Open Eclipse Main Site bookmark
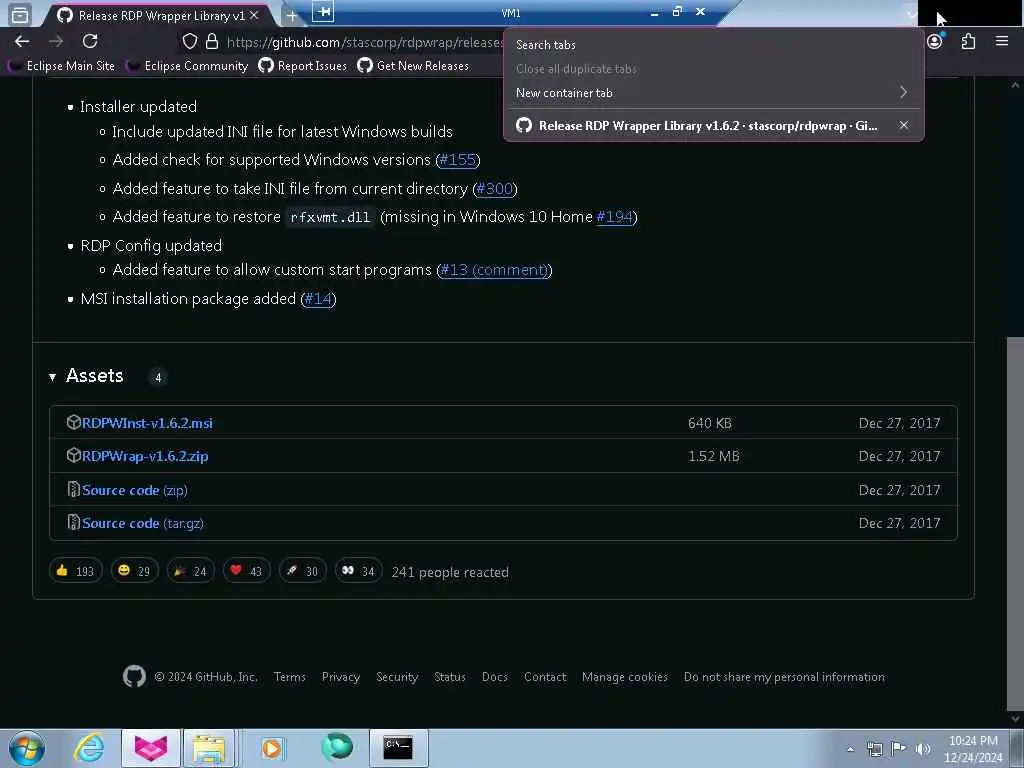This screenshot has height=768, width=1024. (x=61, y=66)
